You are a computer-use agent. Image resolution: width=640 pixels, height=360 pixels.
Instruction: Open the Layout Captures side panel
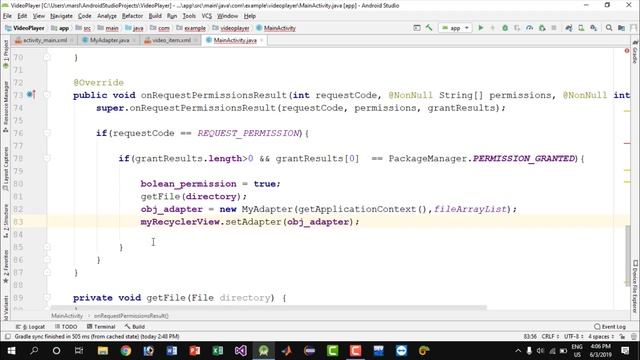pos(6,169)
